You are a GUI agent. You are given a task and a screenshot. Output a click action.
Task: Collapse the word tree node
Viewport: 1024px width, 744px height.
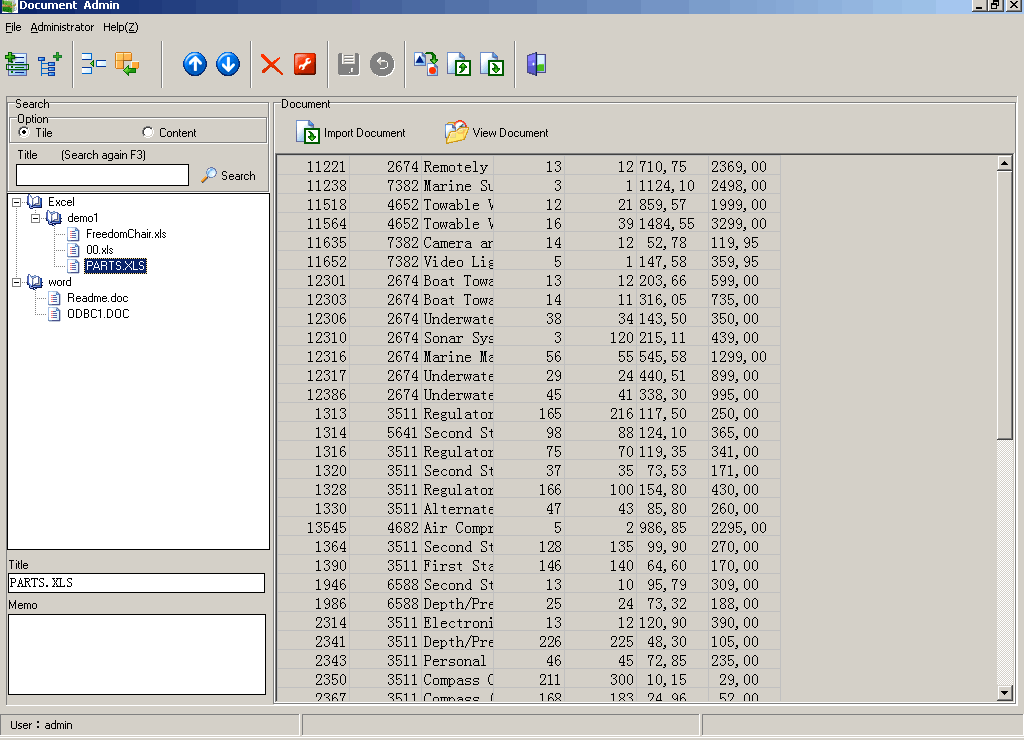pyautogui.click(x=17, y=282)
